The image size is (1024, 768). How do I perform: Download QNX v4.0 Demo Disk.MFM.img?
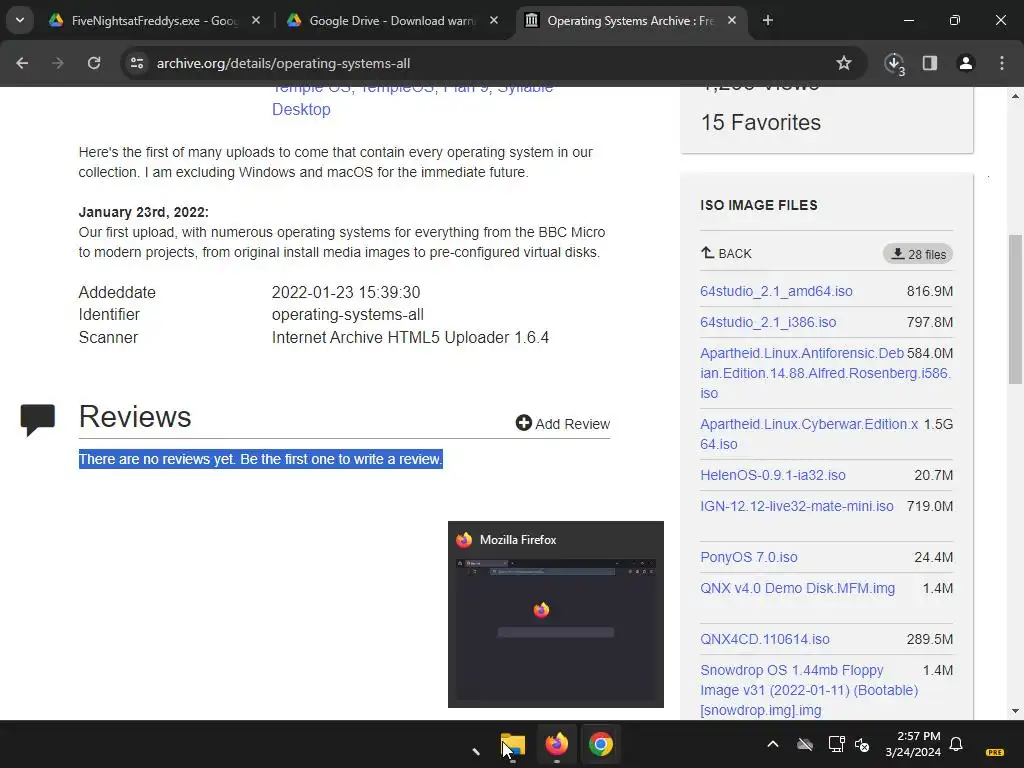pos(797,588)
